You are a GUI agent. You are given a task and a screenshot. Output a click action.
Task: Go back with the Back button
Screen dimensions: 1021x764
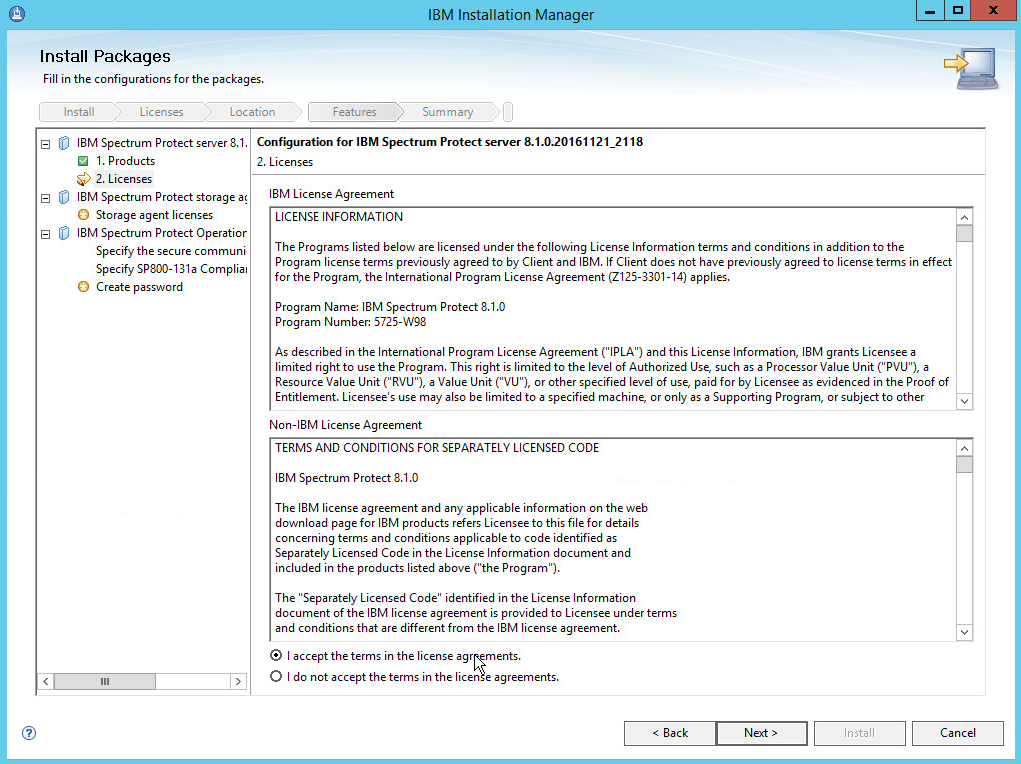point(669,733)
